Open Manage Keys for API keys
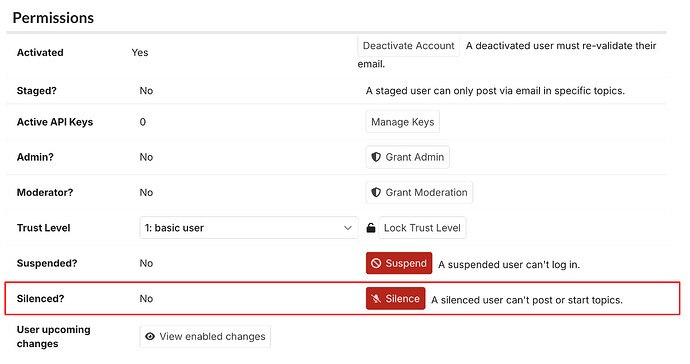690x364 pixels. [x=403, y=122]
